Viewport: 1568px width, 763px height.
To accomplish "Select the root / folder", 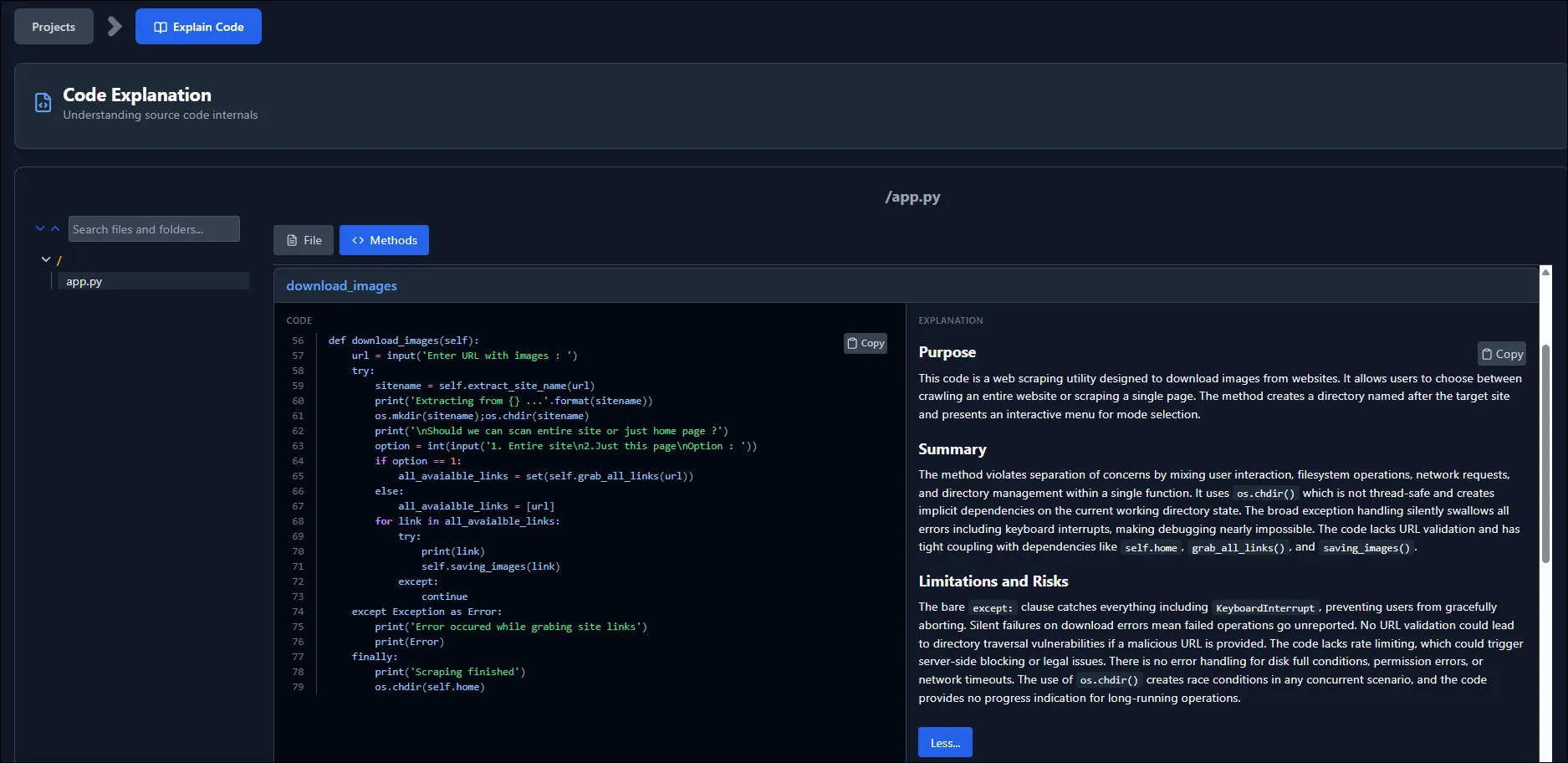I will (59, 260).
